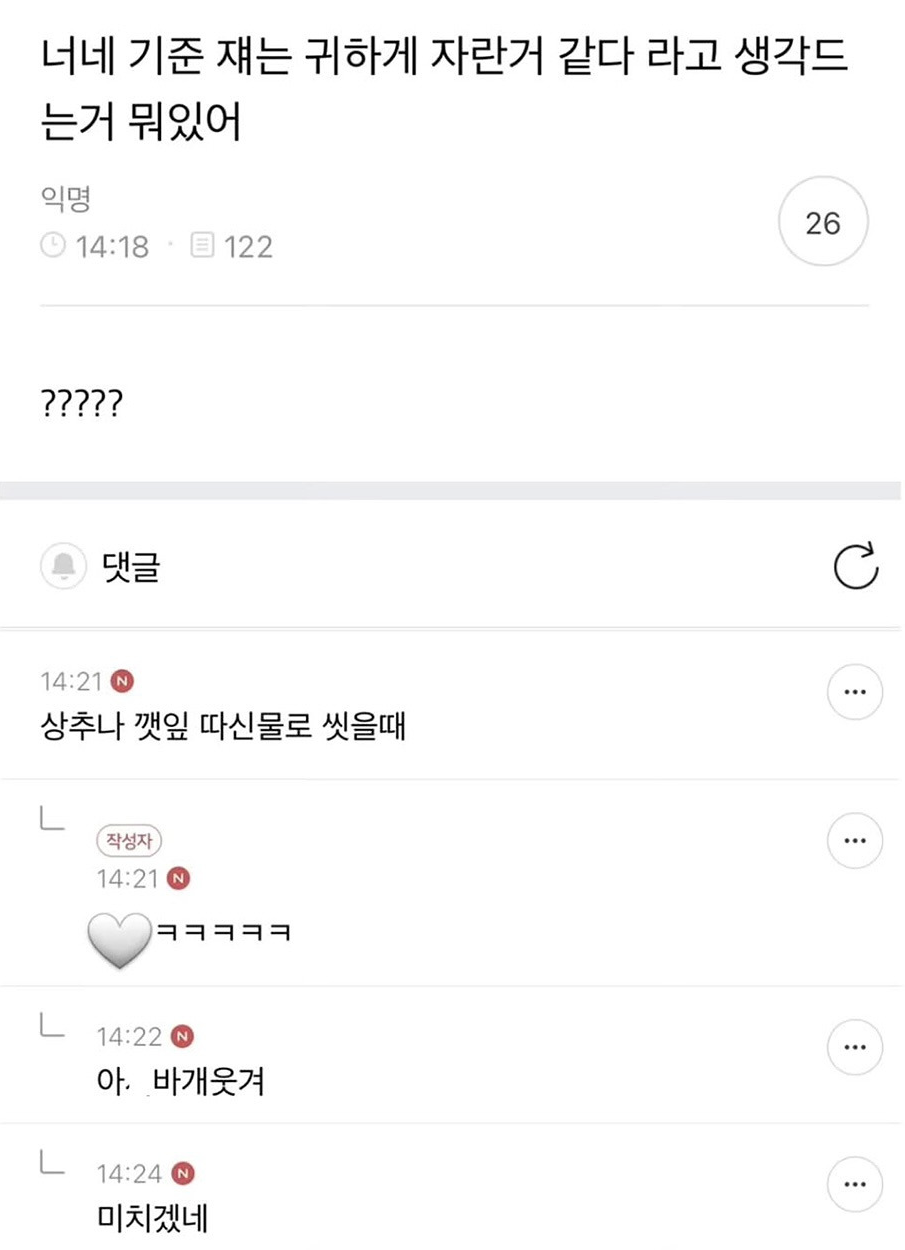The height and width of the screenshot is (1250, 905).
Task: Click the 작성자 author badge
Action: point(129,841)
